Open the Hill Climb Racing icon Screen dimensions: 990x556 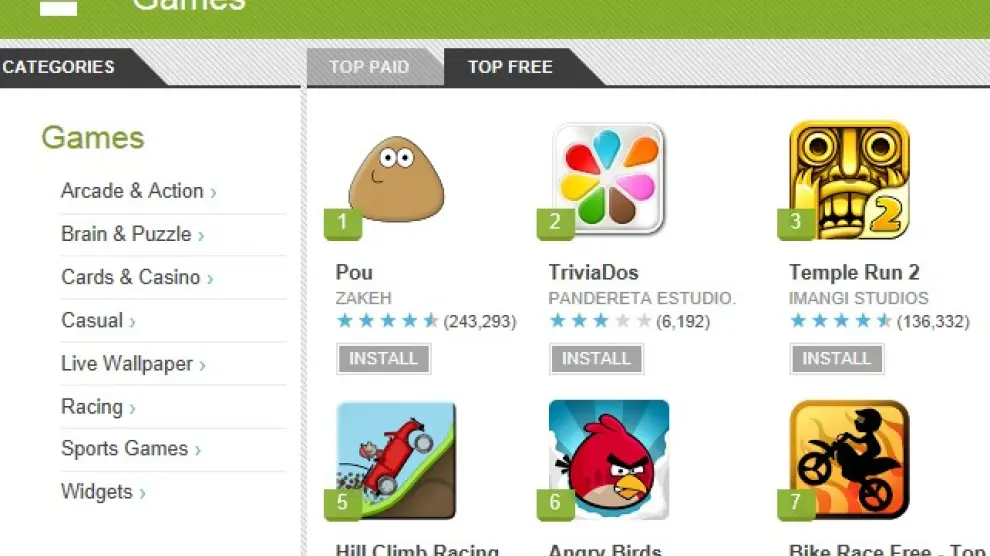click(396, 459)
